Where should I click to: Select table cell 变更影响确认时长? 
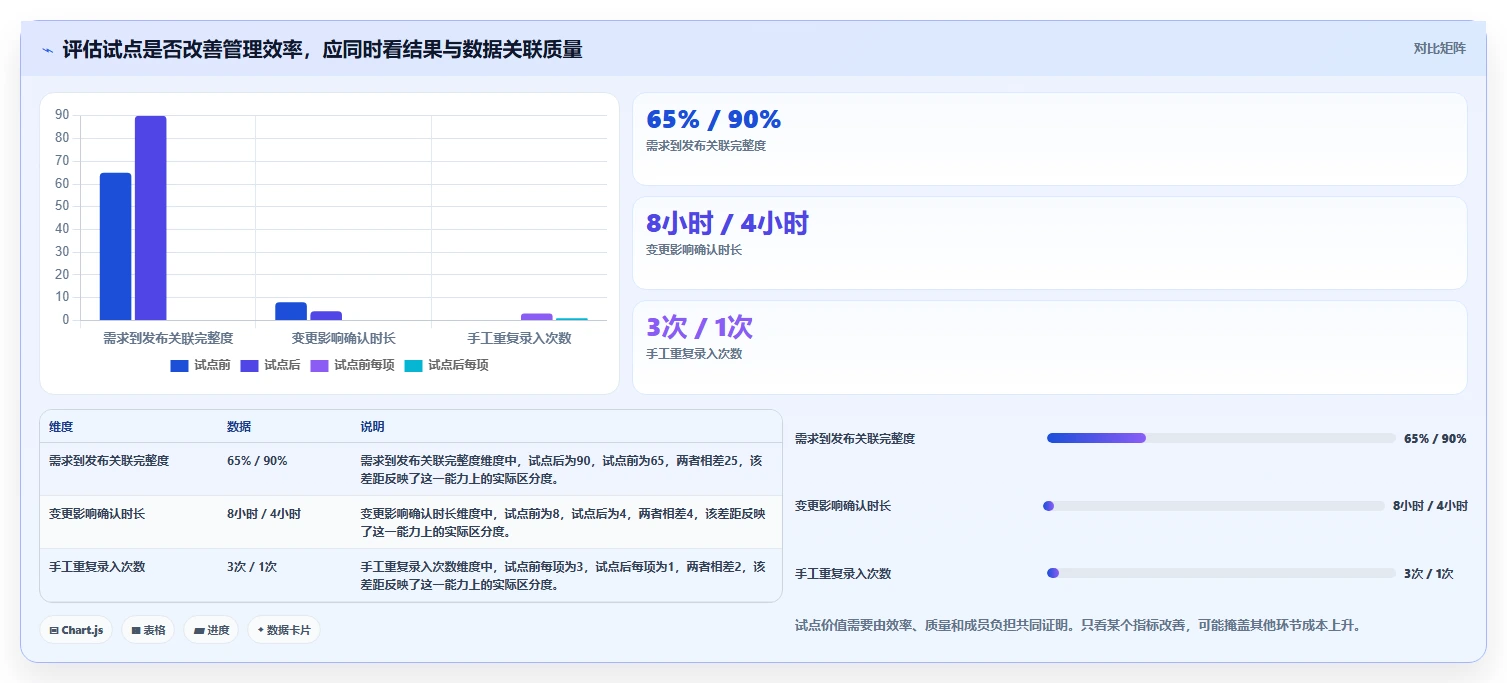coord(97,514)
